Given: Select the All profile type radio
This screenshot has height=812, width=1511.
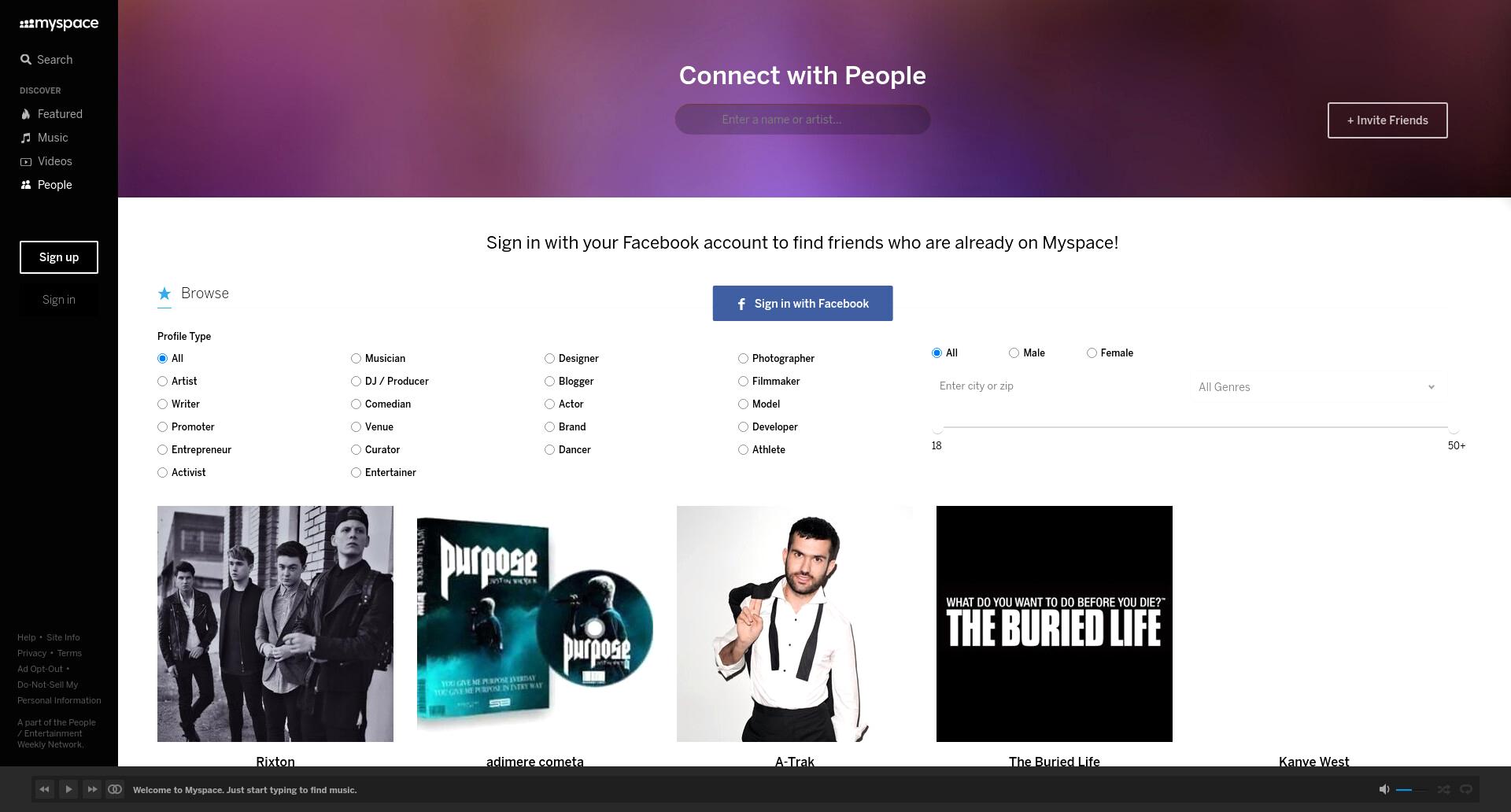Looking at the screenshot, I should pos(163,359).
